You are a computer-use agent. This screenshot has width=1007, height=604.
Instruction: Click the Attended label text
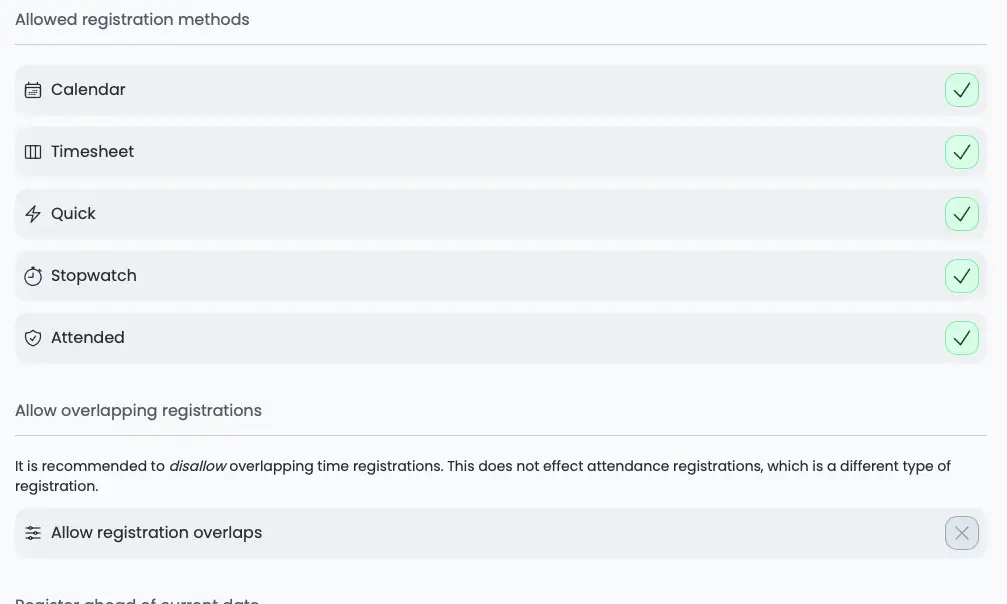coord(87,337)
